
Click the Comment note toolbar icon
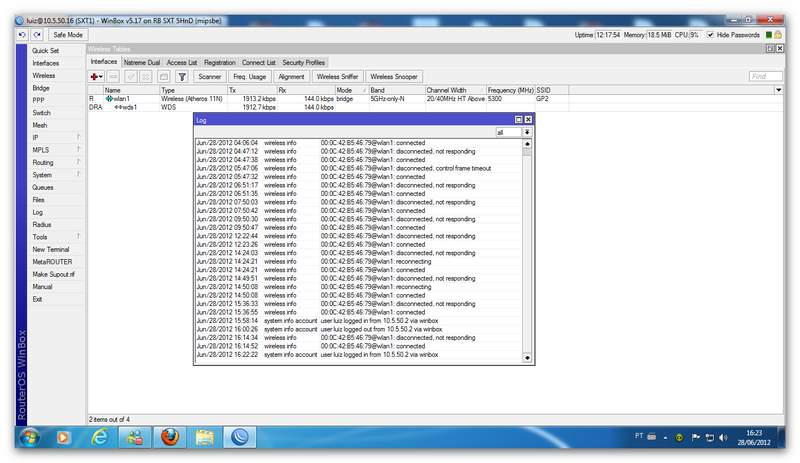click(x=164, y=77)
